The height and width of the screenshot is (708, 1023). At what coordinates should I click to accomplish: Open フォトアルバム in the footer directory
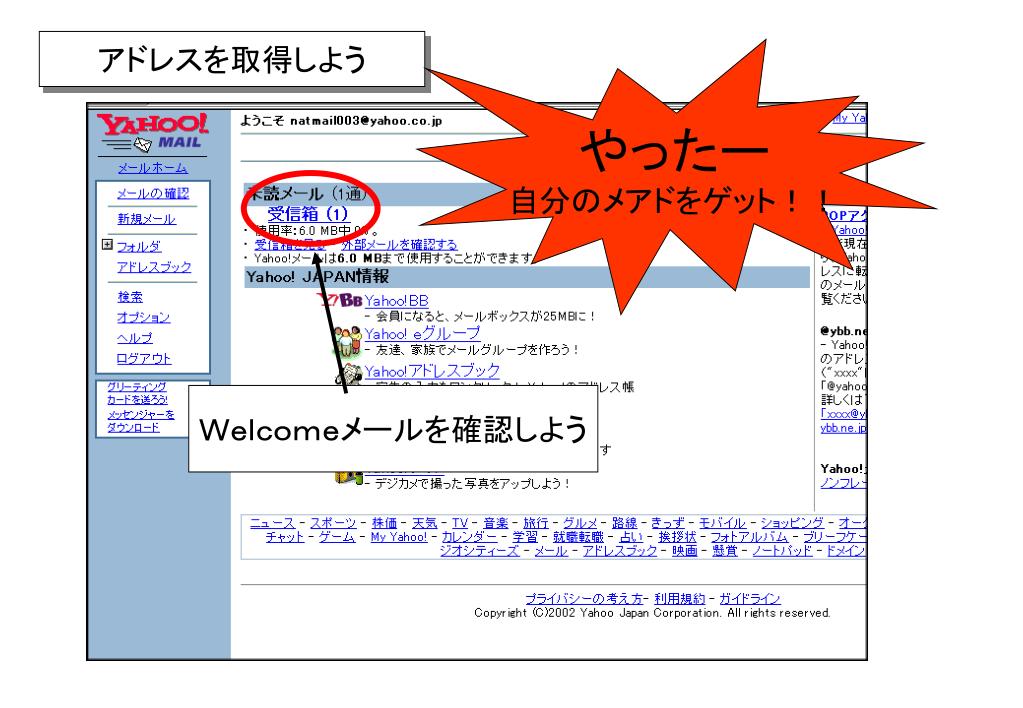click(x=749, y=536)
